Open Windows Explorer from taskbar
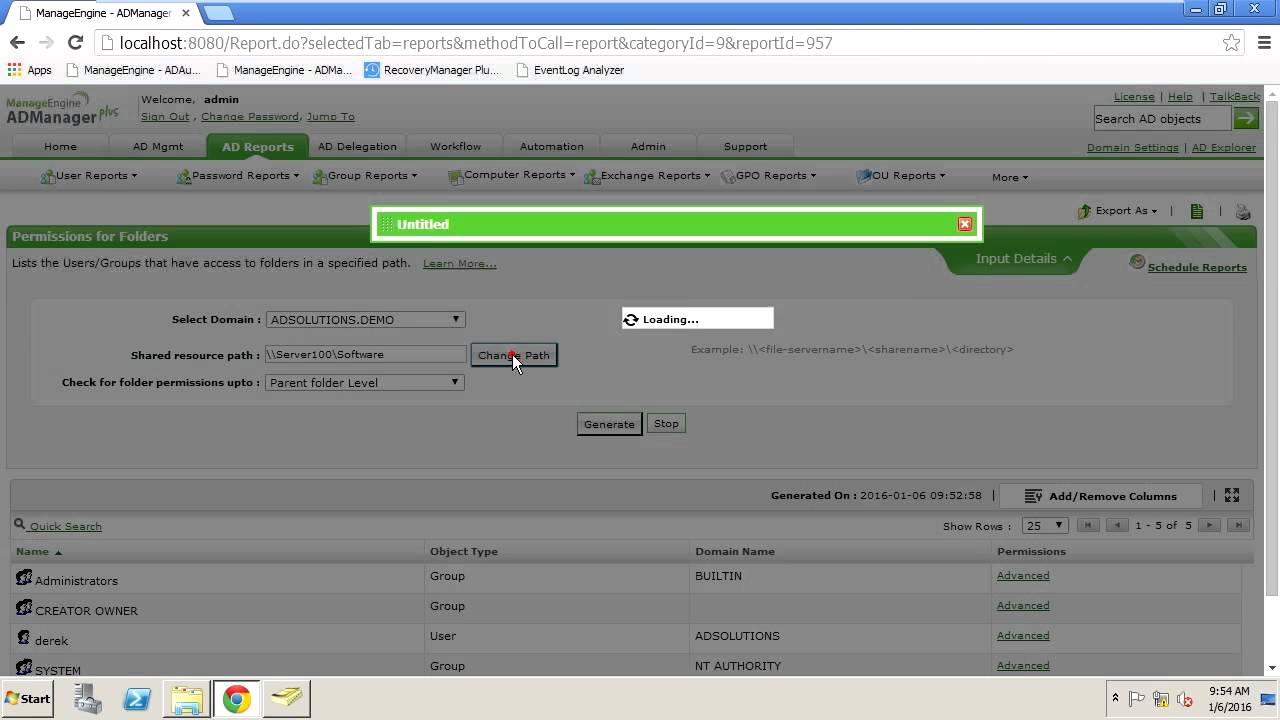 [187, 699]
